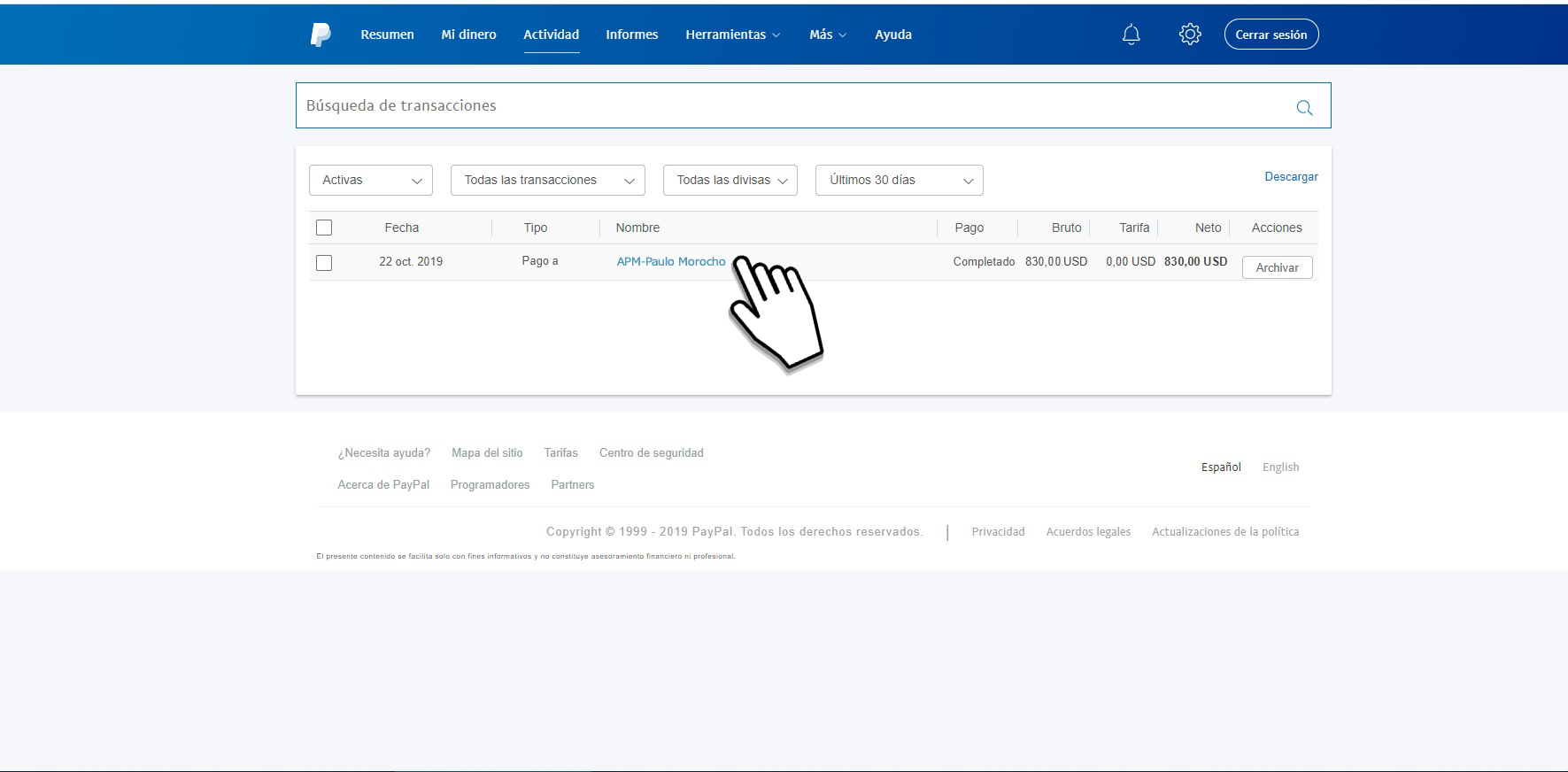
Task: Open the Partners footer link
Action: (x=573, y=484)
